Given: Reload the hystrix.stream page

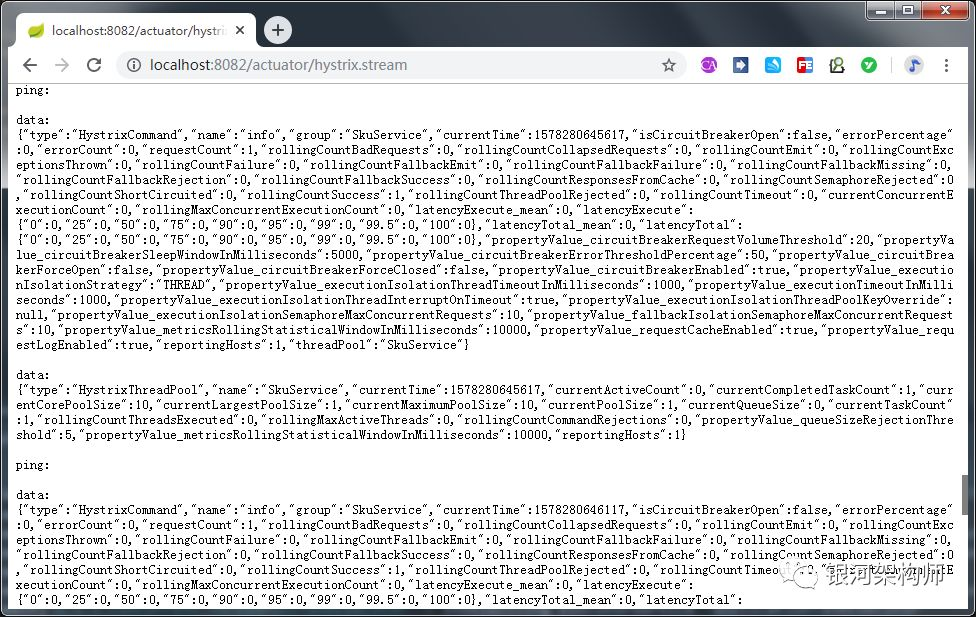Looking at the screenshot, I should click(94, 65).
